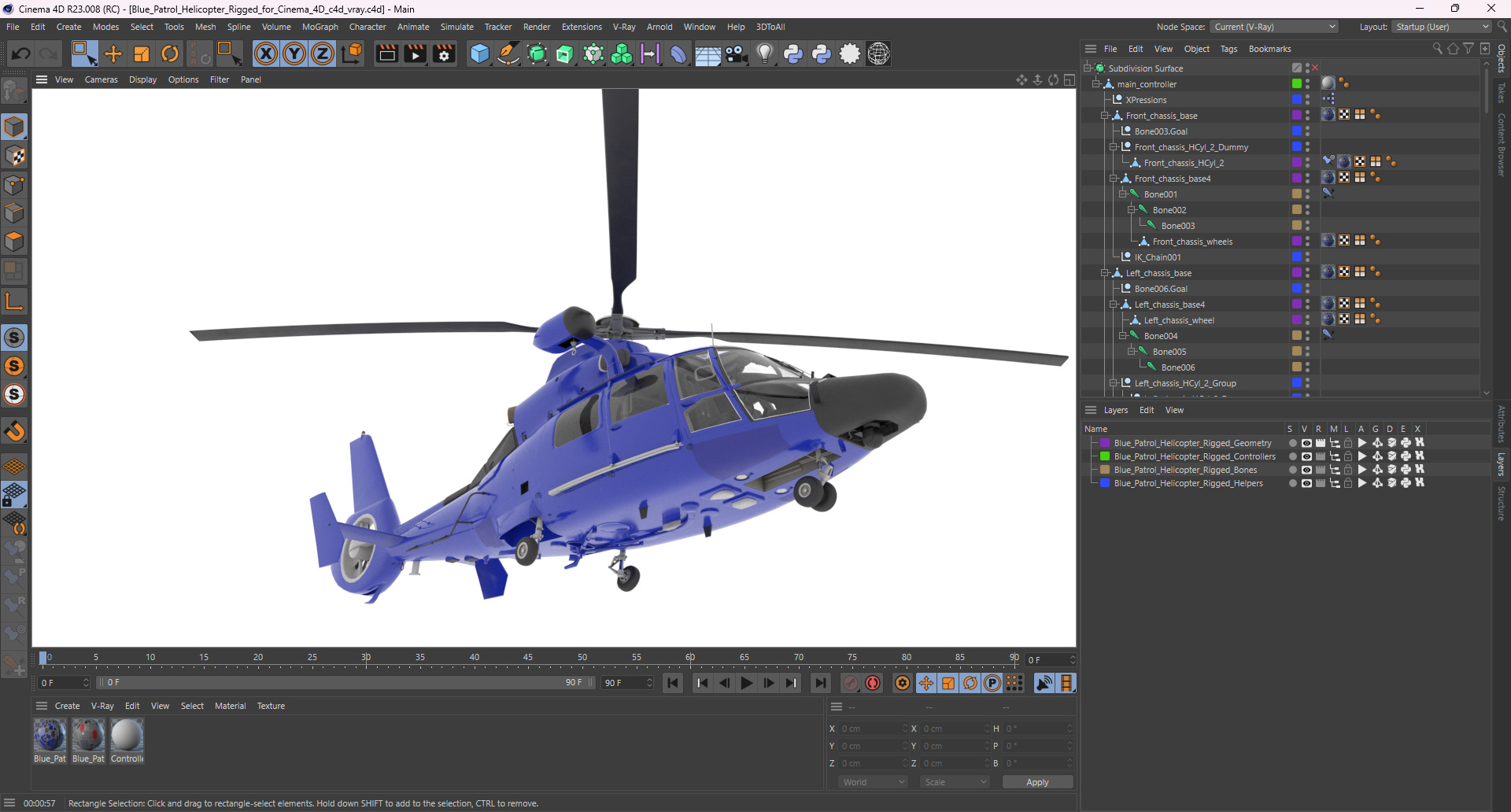Viewport: 1511px width, 812px height.
Task: Click Autokeying button
Action: click(x=873, y=683)
